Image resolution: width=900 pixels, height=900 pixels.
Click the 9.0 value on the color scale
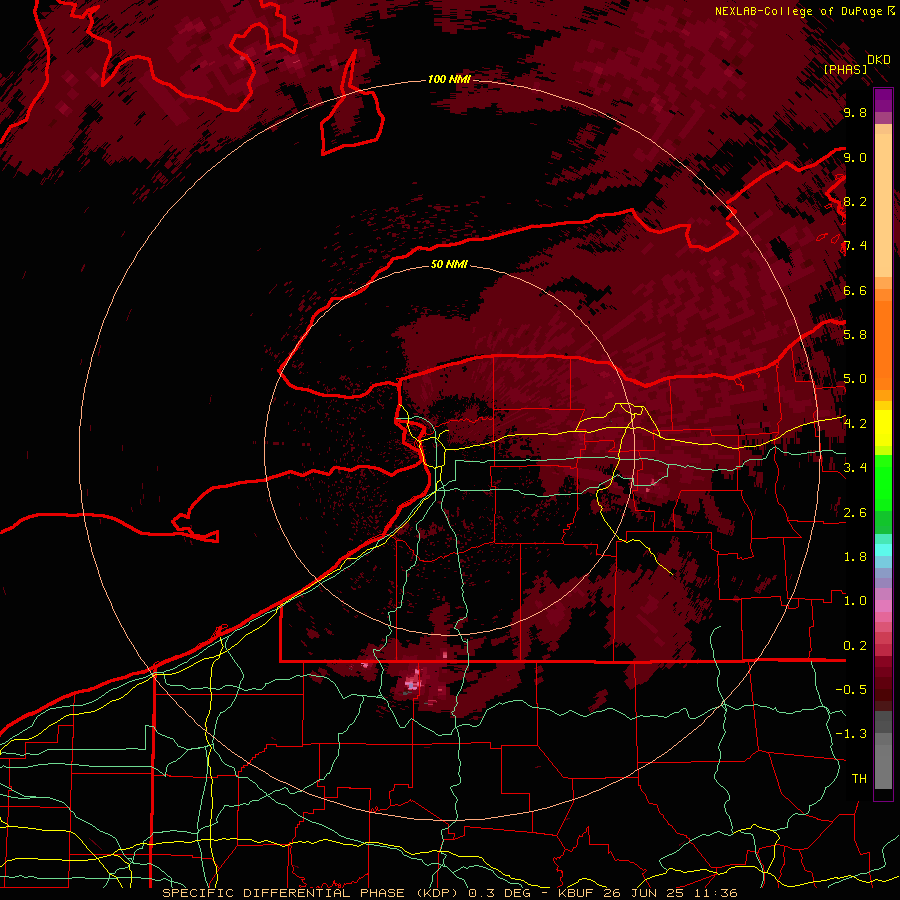[x=855, y=158]
